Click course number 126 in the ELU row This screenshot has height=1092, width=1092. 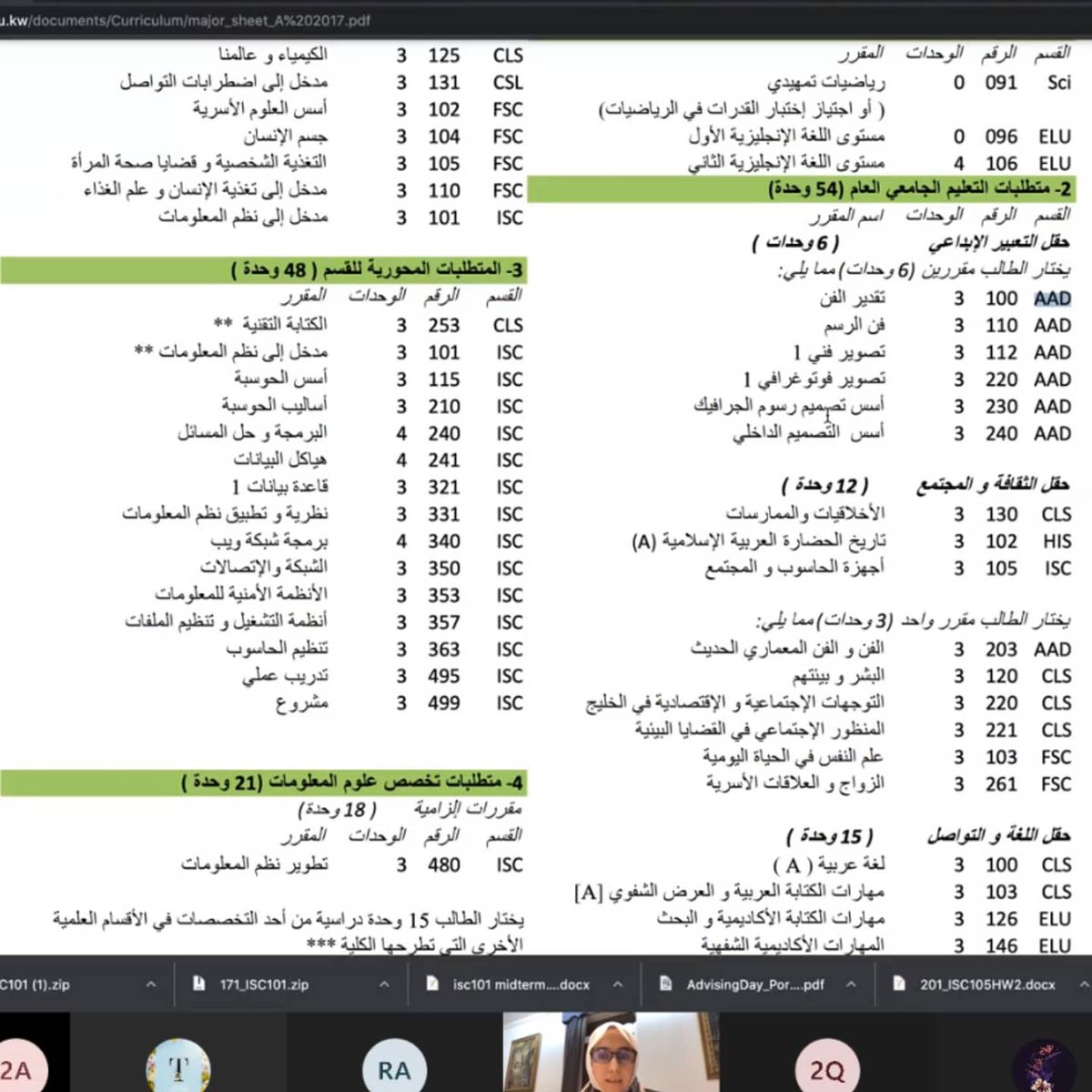pos(1001,919)
